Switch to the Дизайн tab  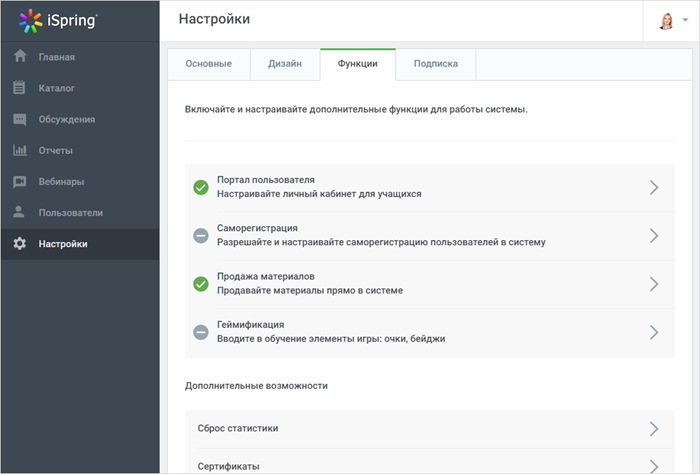click(285, 64)
